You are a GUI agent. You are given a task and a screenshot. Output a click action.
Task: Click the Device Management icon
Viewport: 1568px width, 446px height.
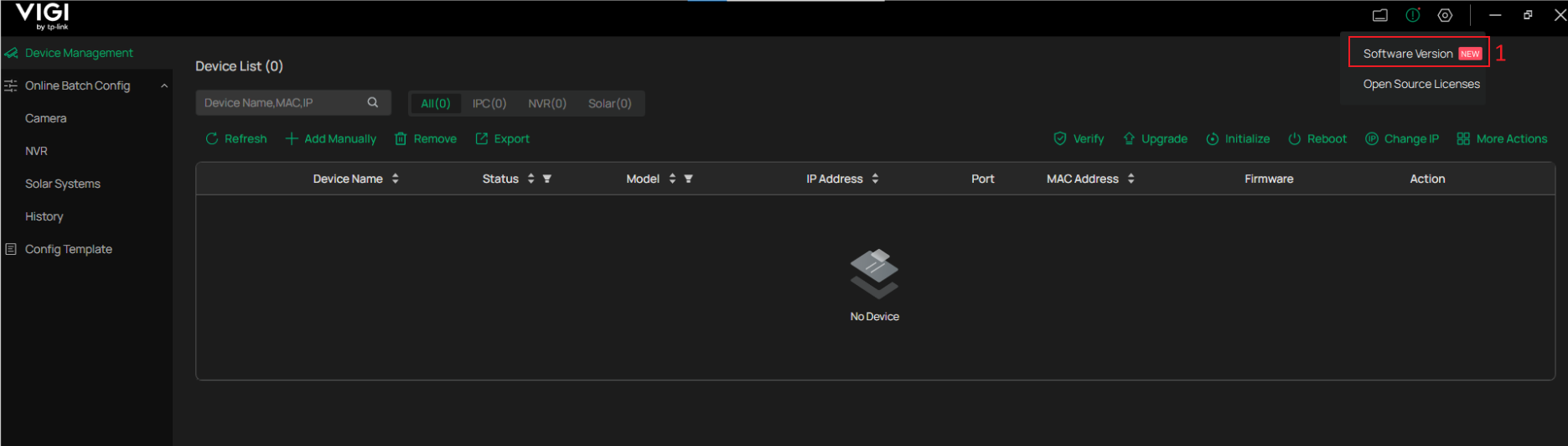(x=11, y=53)
